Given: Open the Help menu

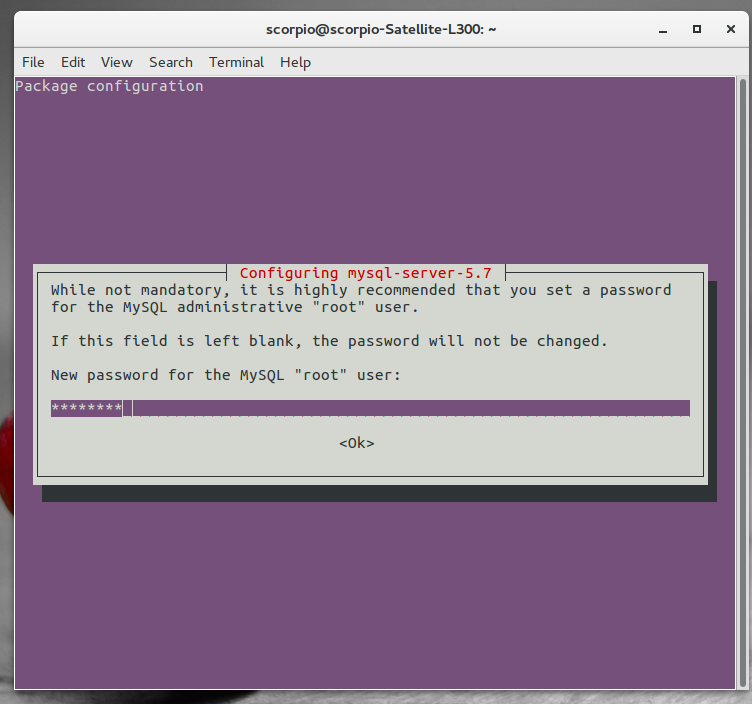Looking at the screenshot, I should pyautogui.click(x=295, y=62).
